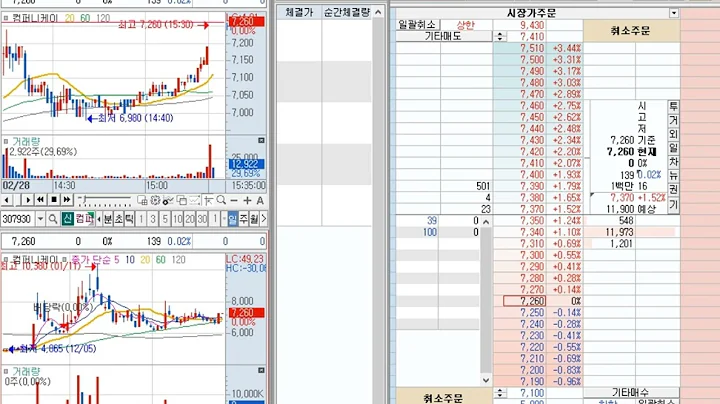Click the order list scroll-up arrow

click(486, 221)
